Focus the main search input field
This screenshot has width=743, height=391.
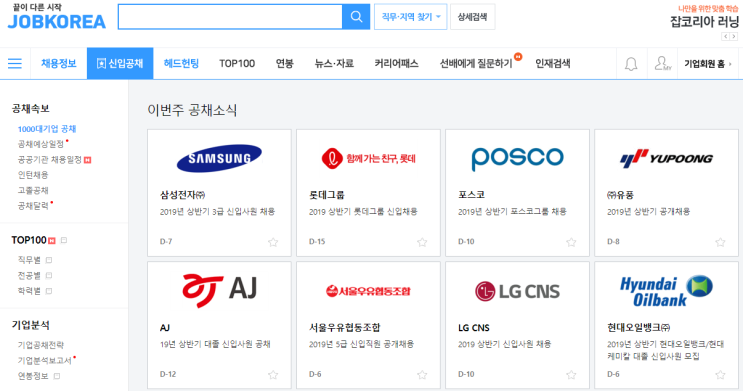[x=230, y=17]
